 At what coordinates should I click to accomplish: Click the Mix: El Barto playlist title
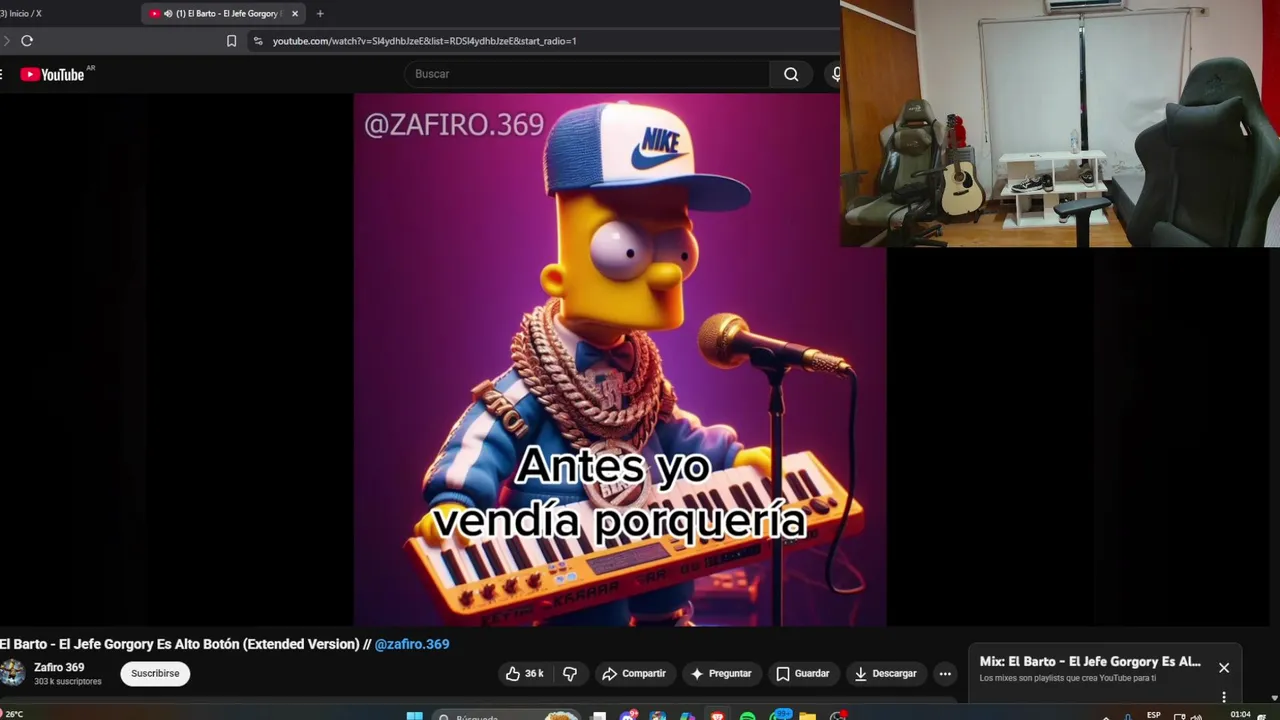coord(1090,661)
